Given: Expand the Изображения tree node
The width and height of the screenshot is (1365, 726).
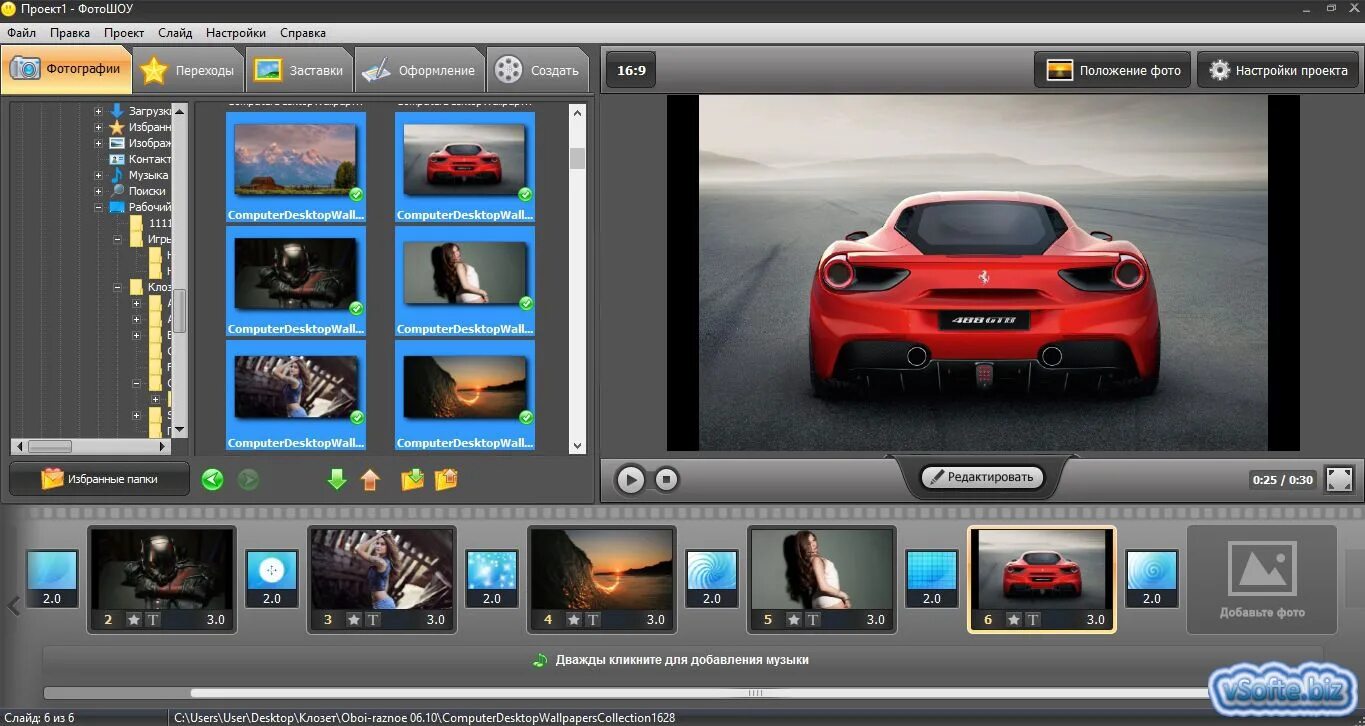Looking at the screenshot, I should point(98,143).
